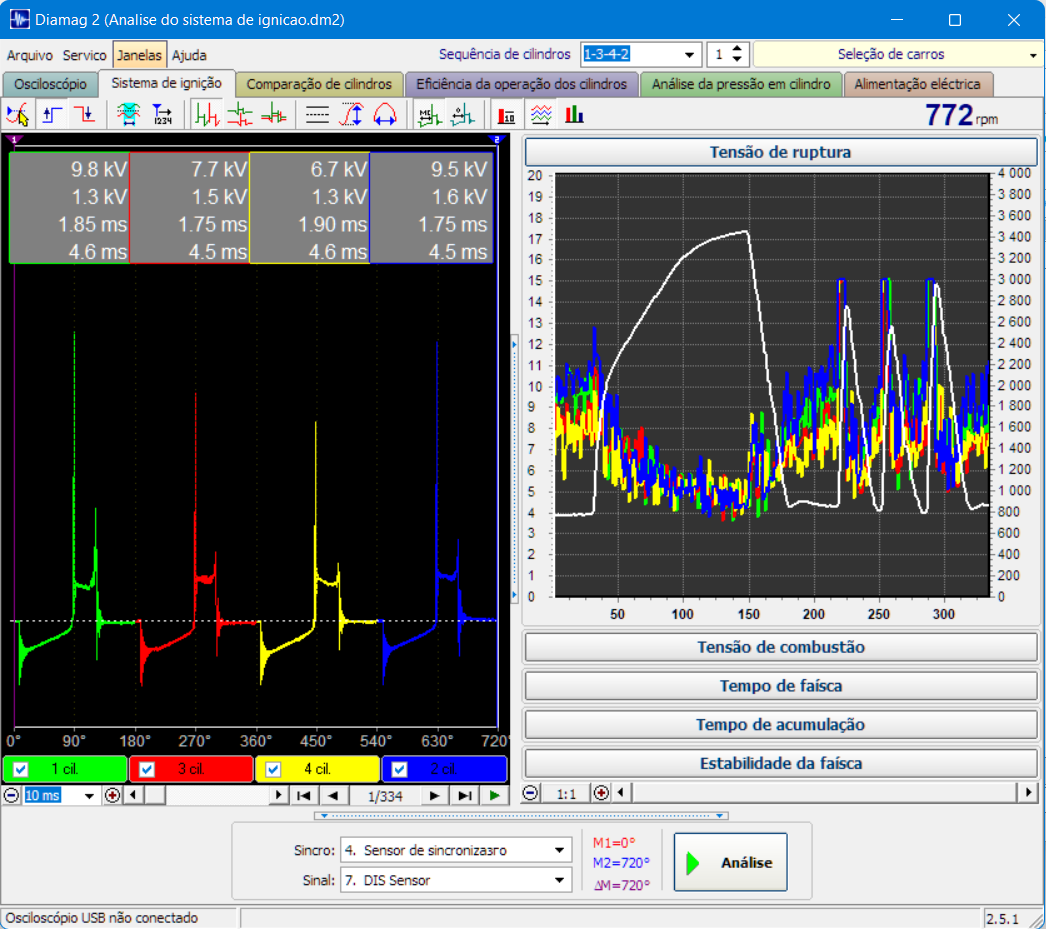Click the 1234 cylinder numbering icon
Viewport: 1046px width, 929px height.
pos(162,115)
